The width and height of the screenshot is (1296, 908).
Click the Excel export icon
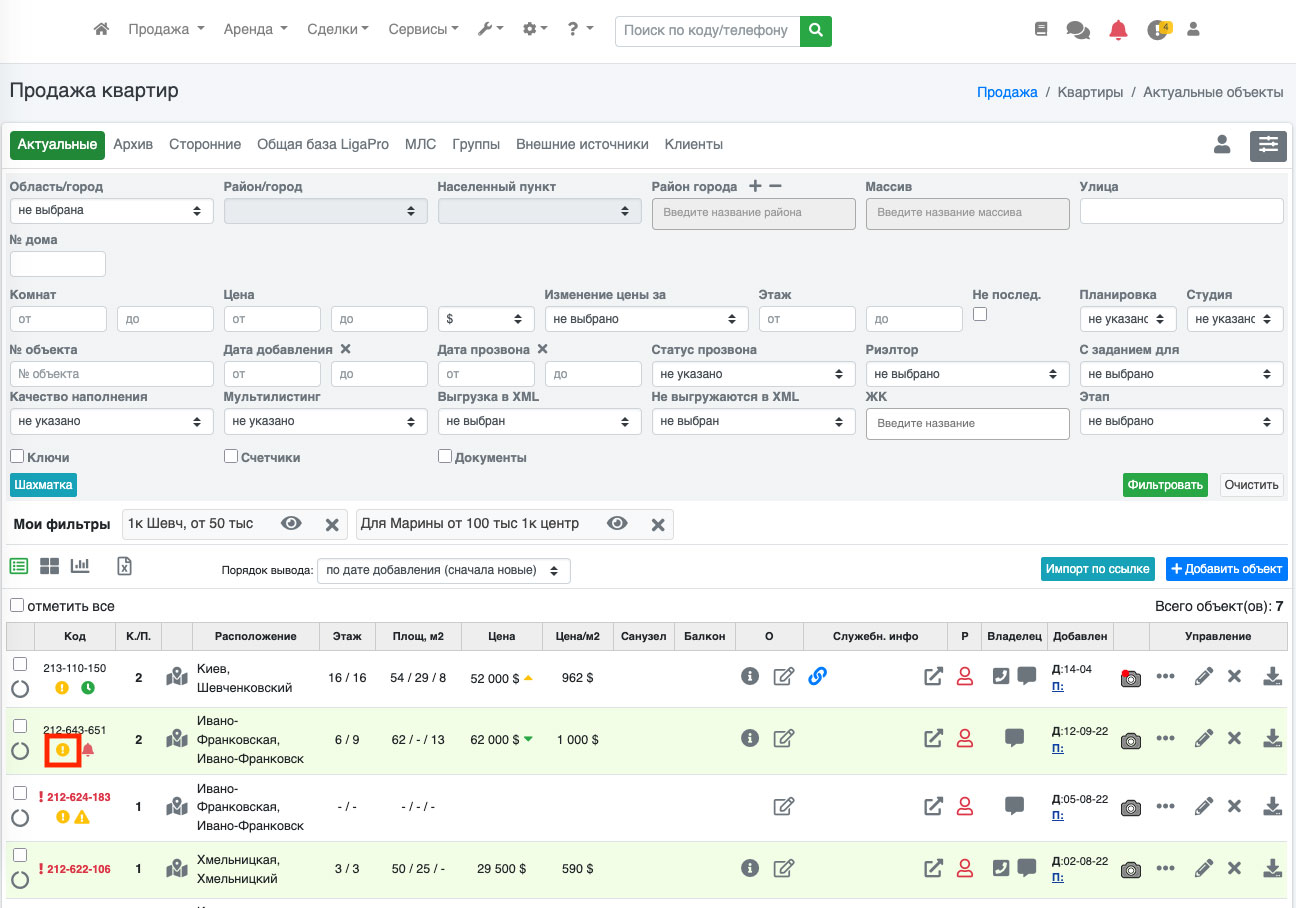(x=124, y=566)
